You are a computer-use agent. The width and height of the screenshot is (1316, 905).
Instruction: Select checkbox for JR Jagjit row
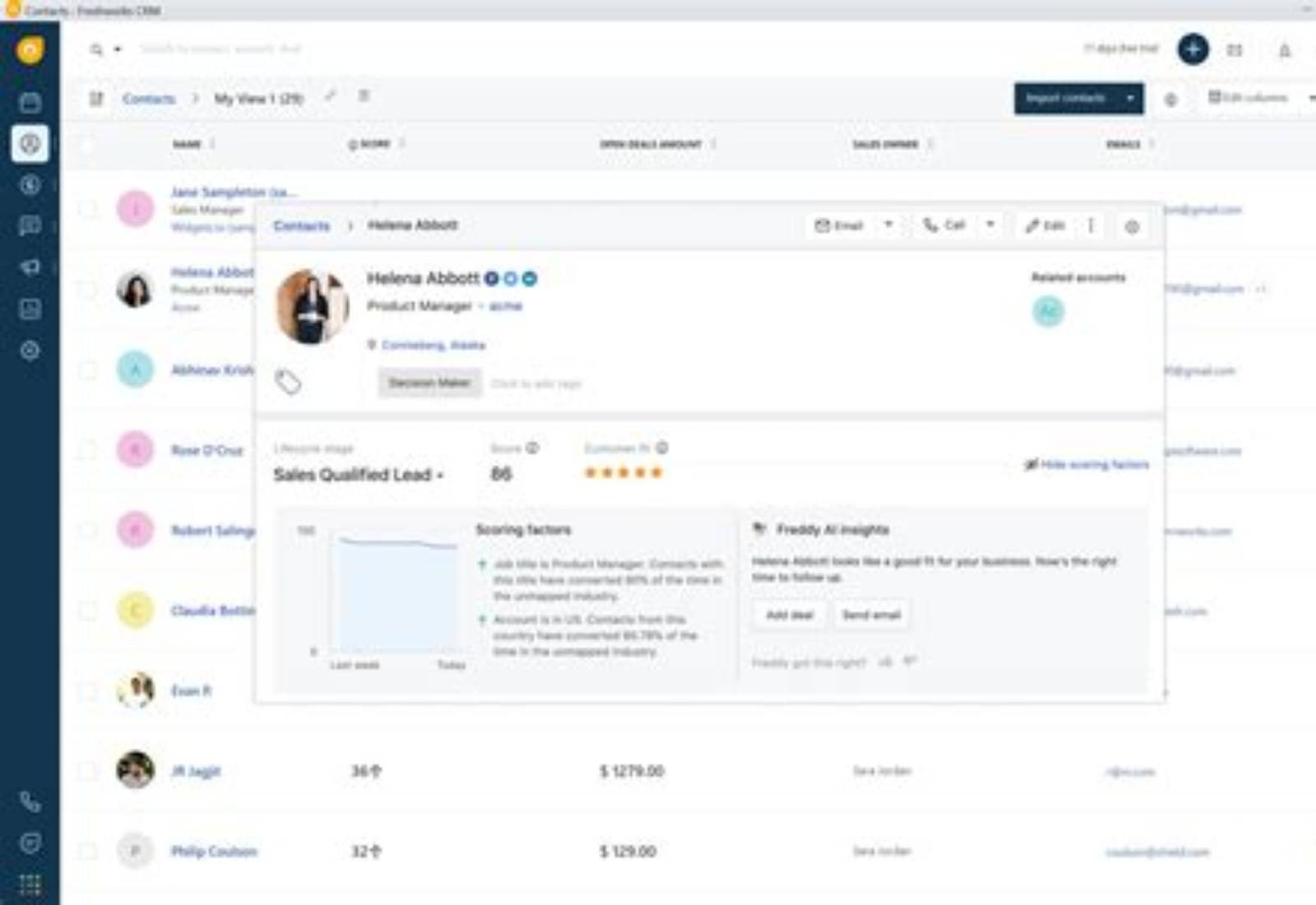[x=87, y=771]
